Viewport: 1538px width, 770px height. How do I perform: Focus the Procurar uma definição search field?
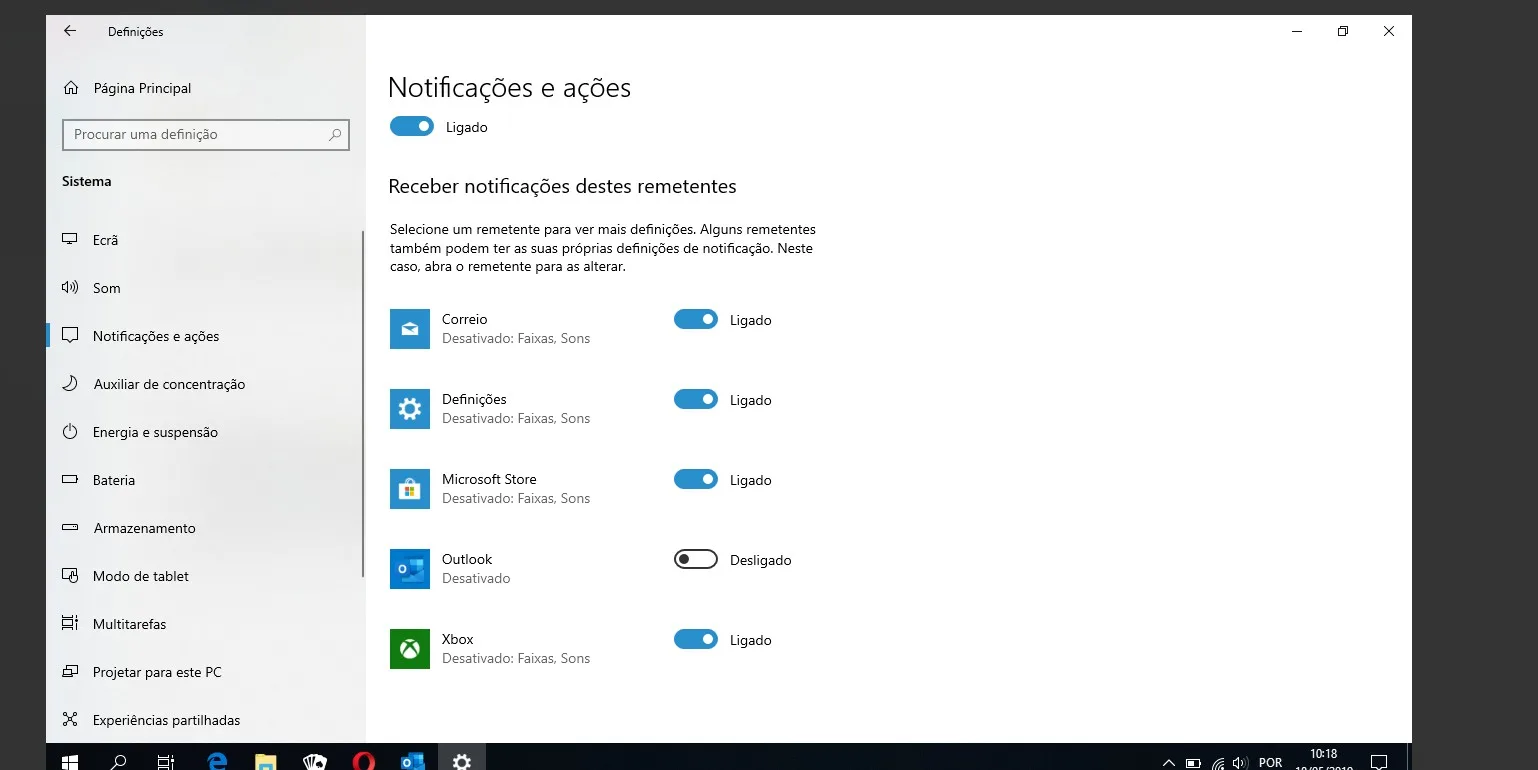tap(206, 134)
